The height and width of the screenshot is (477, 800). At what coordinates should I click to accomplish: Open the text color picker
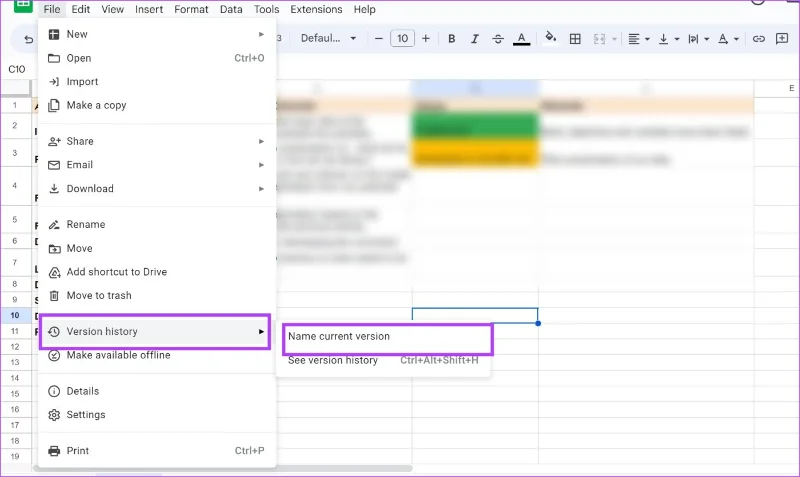click(521, 39)
